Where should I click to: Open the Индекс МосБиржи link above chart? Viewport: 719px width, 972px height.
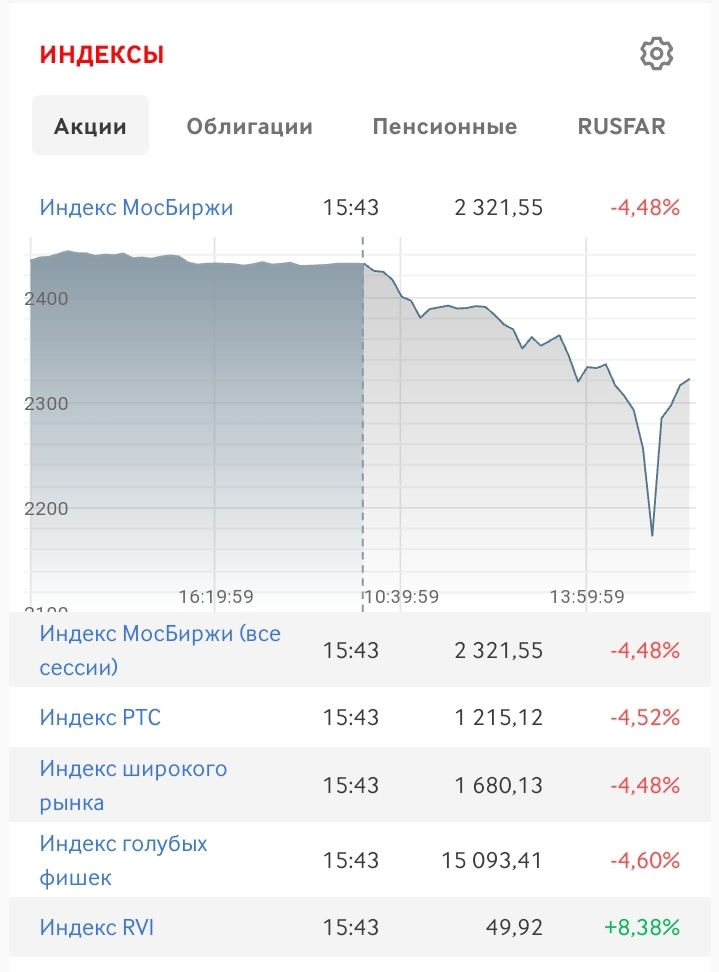136,208
